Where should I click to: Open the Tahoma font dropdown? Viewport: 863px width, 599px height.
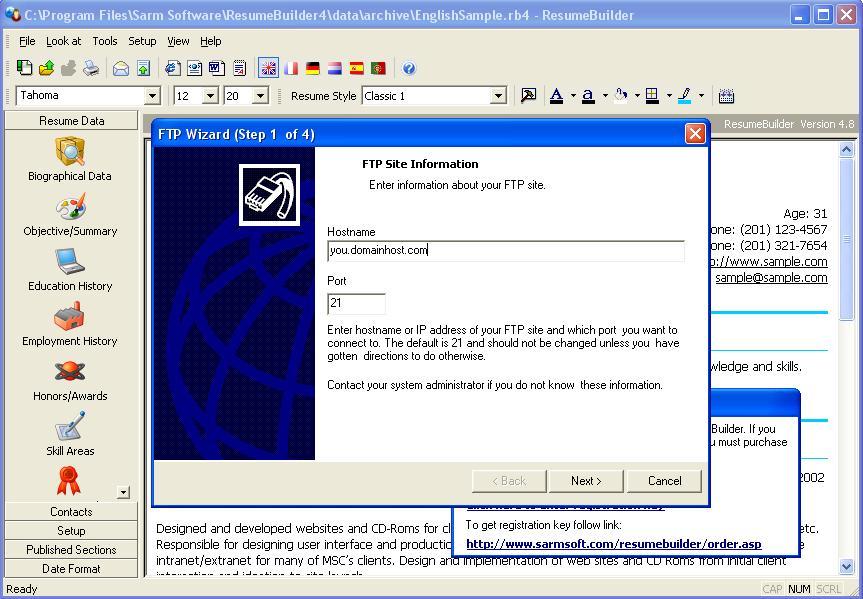click(152, 96)
